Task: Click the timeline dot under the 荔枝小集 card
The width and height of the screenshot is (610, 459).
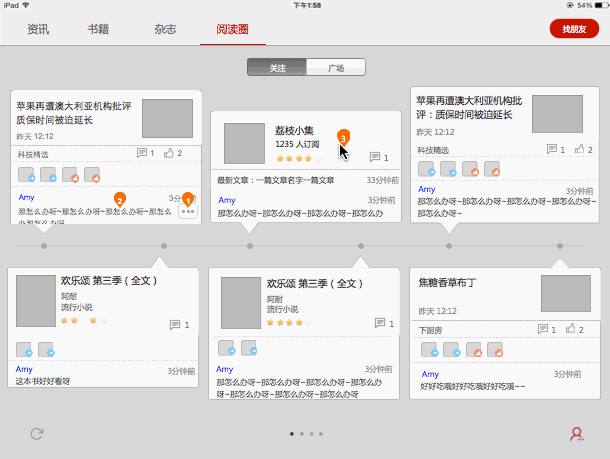Action: (x=250, y=246)
